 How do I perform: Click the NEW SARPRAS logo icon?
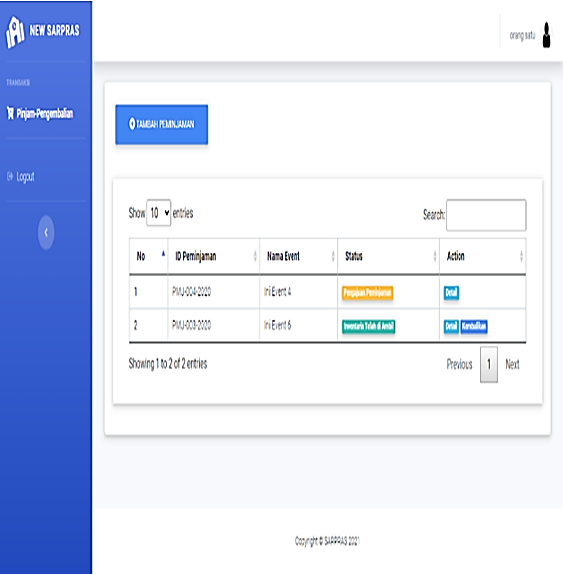click(15, 32)
